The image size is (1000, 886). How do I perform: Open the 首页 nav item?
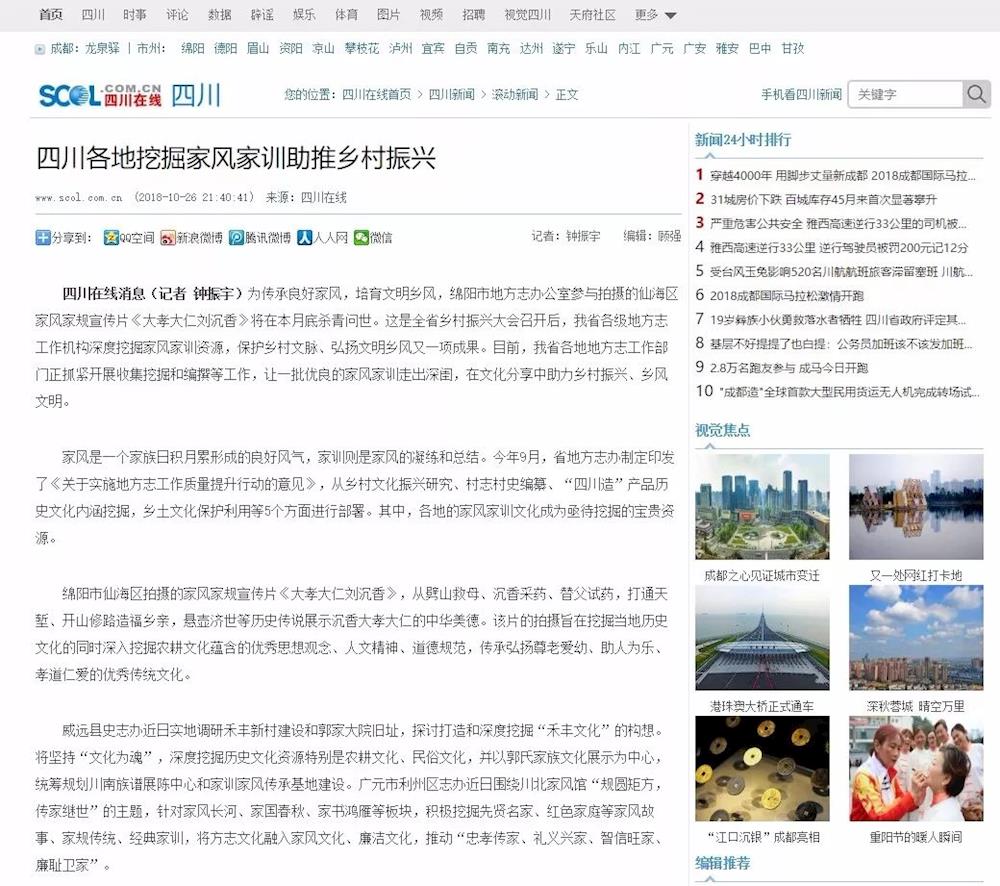tap(50, 15)
